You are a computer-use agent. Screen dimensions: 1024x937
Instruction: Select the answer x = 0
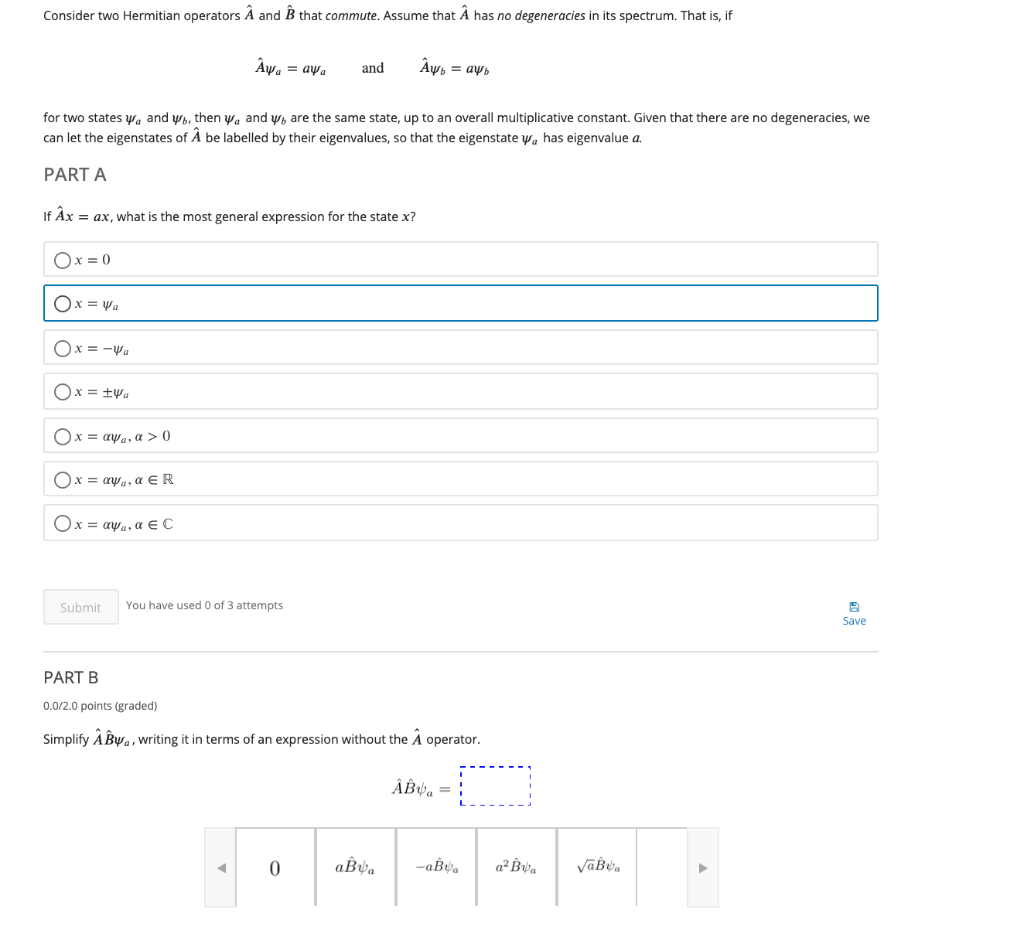62,259
